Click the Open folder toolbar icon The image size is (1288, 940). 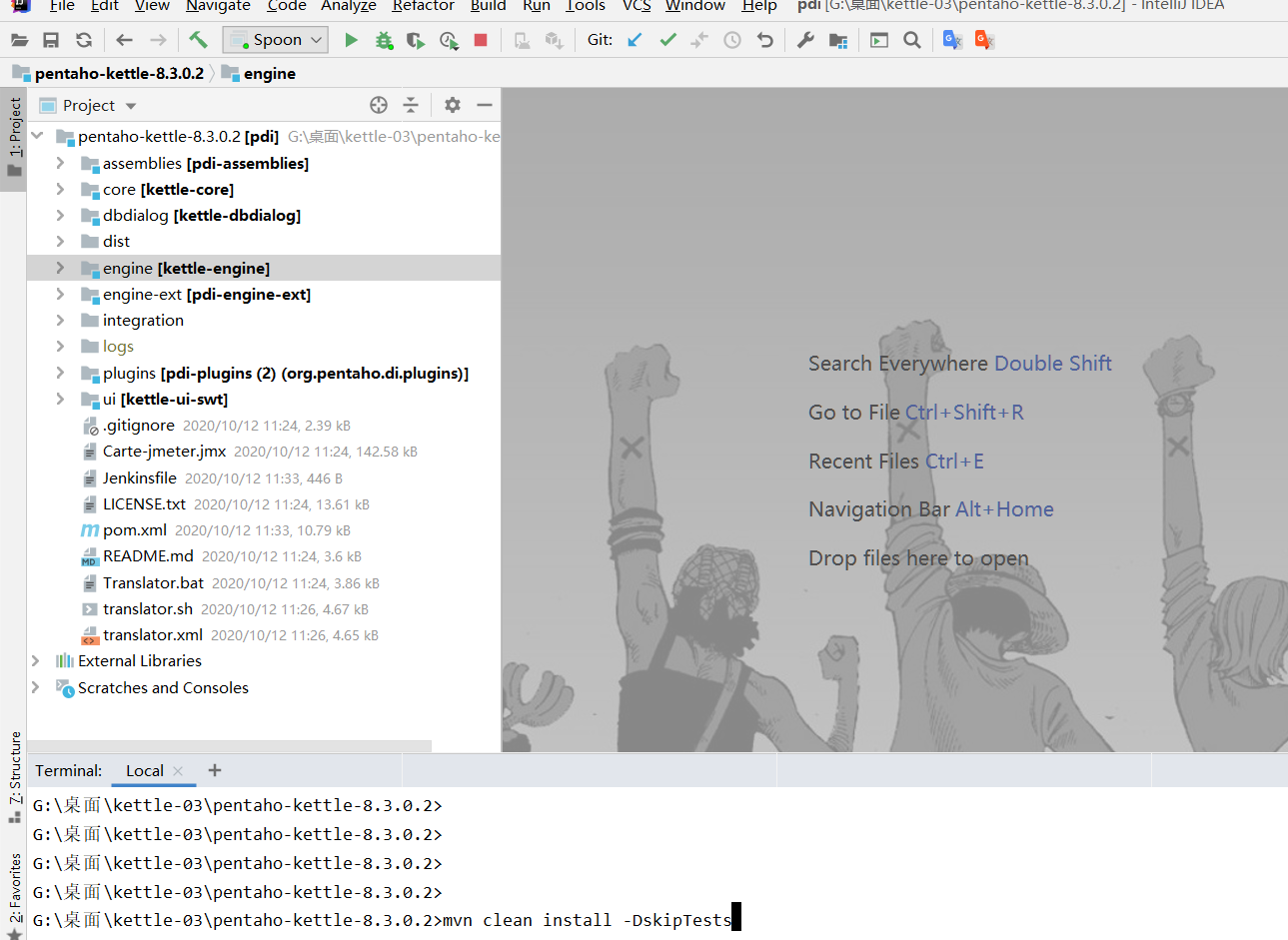tap(19, 40)
